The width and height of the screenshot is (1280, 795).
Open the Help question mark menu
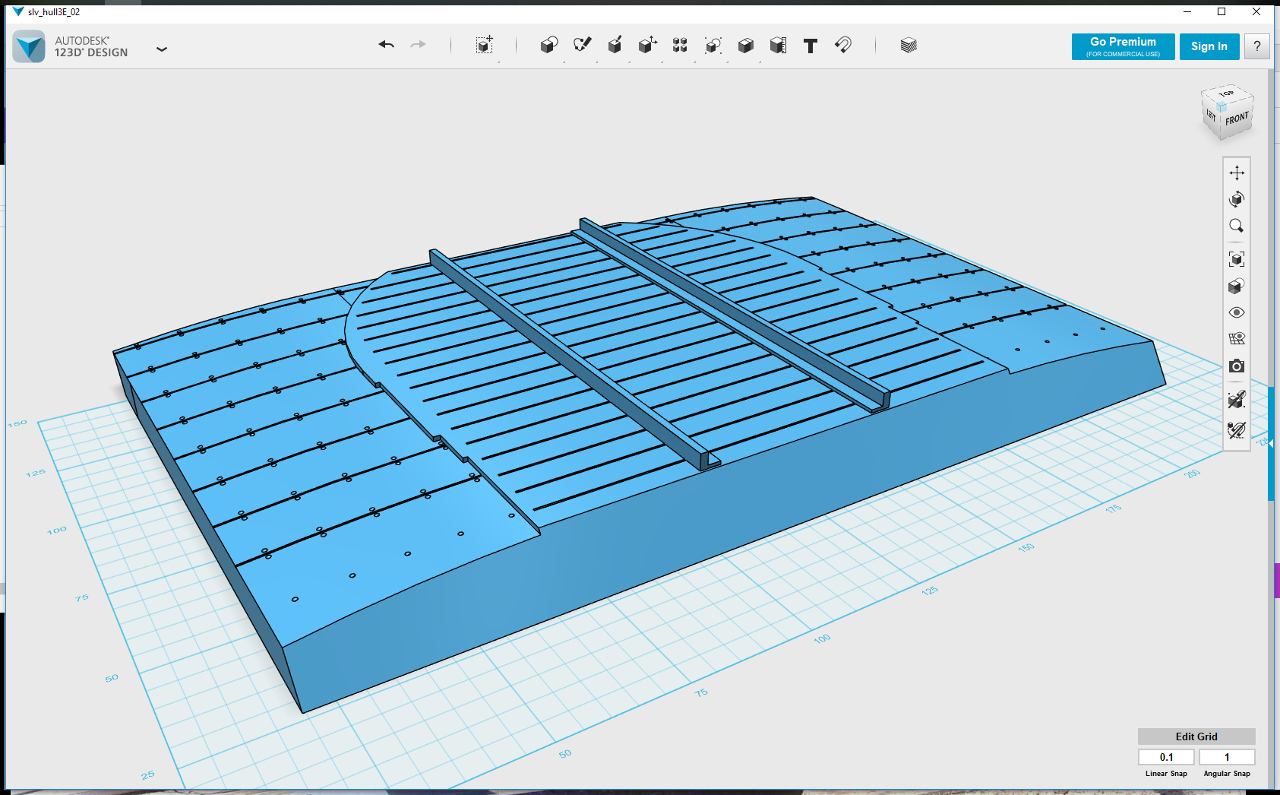click(1256, 46)
